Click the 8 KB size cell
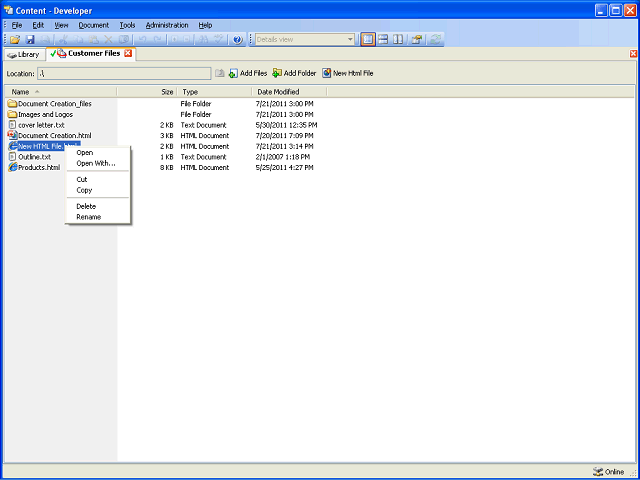The image size is (640, 480). (167, 167)
